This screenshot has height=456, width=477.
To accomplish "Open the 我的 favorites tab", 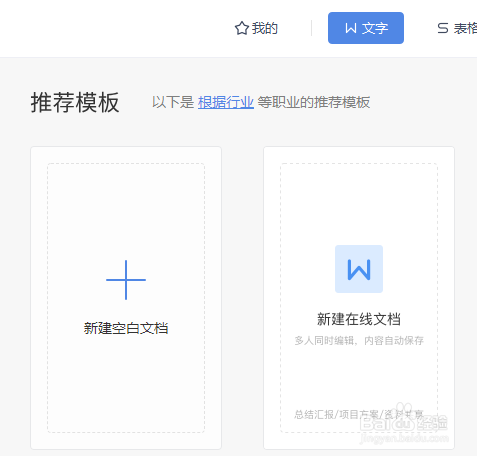I will (x=256, y=28).
